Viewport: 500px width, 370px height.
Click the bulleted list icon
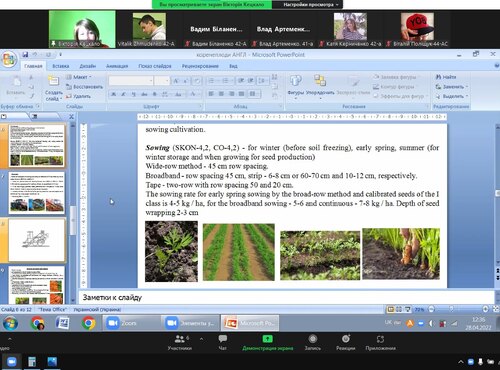(212, 81)
